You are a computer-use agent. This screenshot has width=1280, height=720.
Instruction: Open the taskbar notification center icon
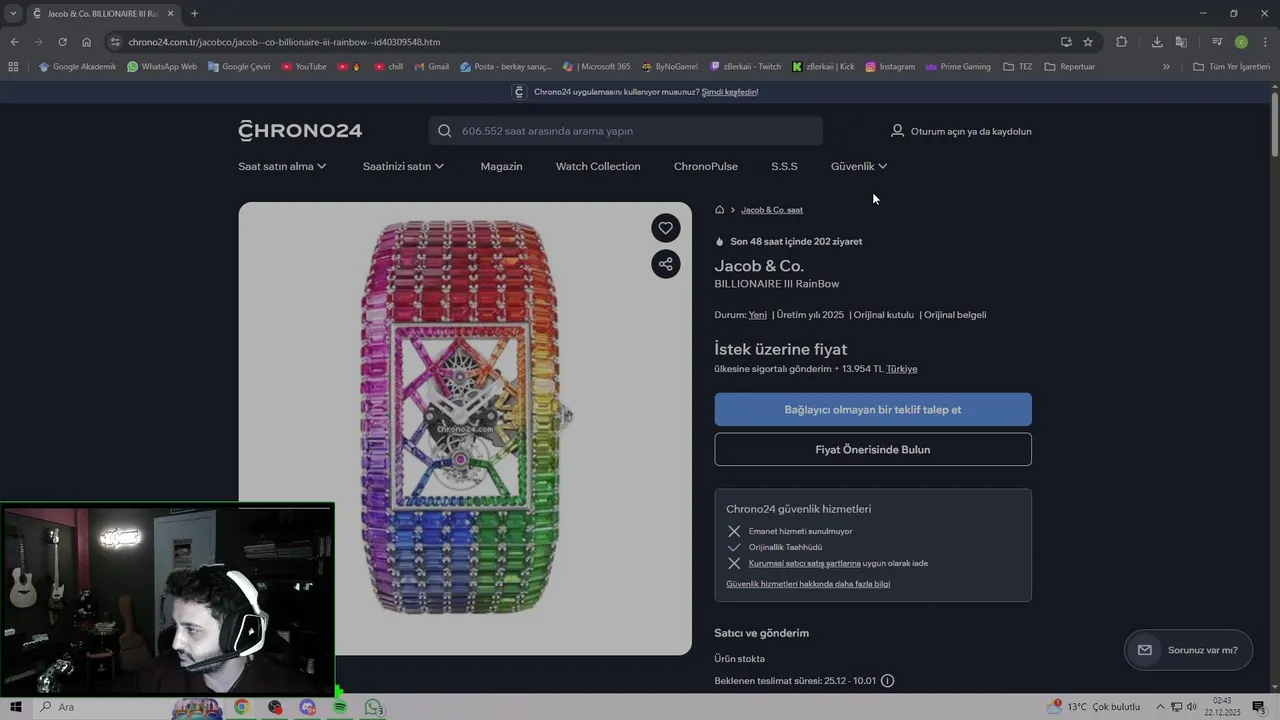[x=1259, y=707]
